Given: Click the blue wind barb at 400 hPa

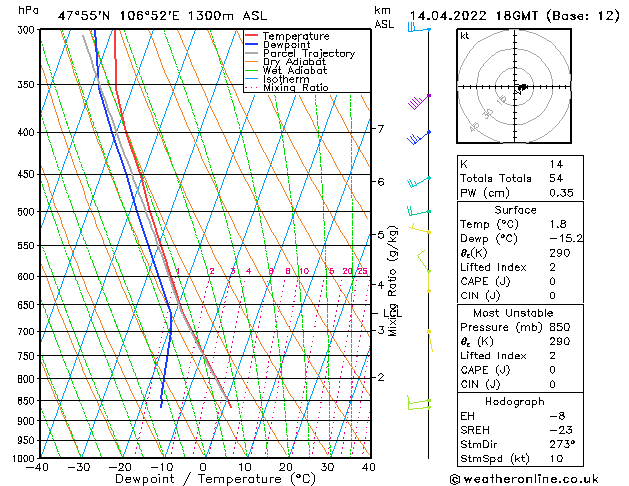Looking at the screenshot, I should coord(419,137).
